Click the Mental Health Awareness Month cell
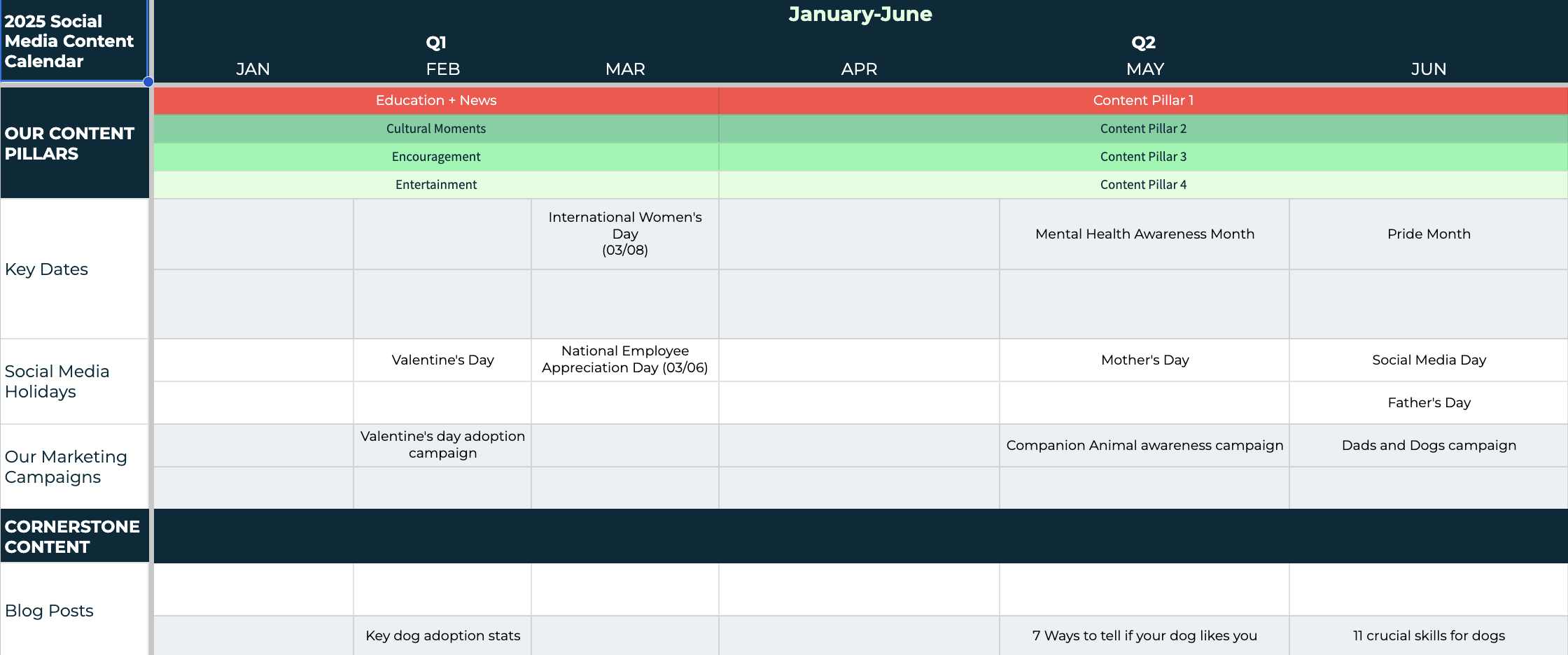The image size is (1568, 655). pos(1144,234)
